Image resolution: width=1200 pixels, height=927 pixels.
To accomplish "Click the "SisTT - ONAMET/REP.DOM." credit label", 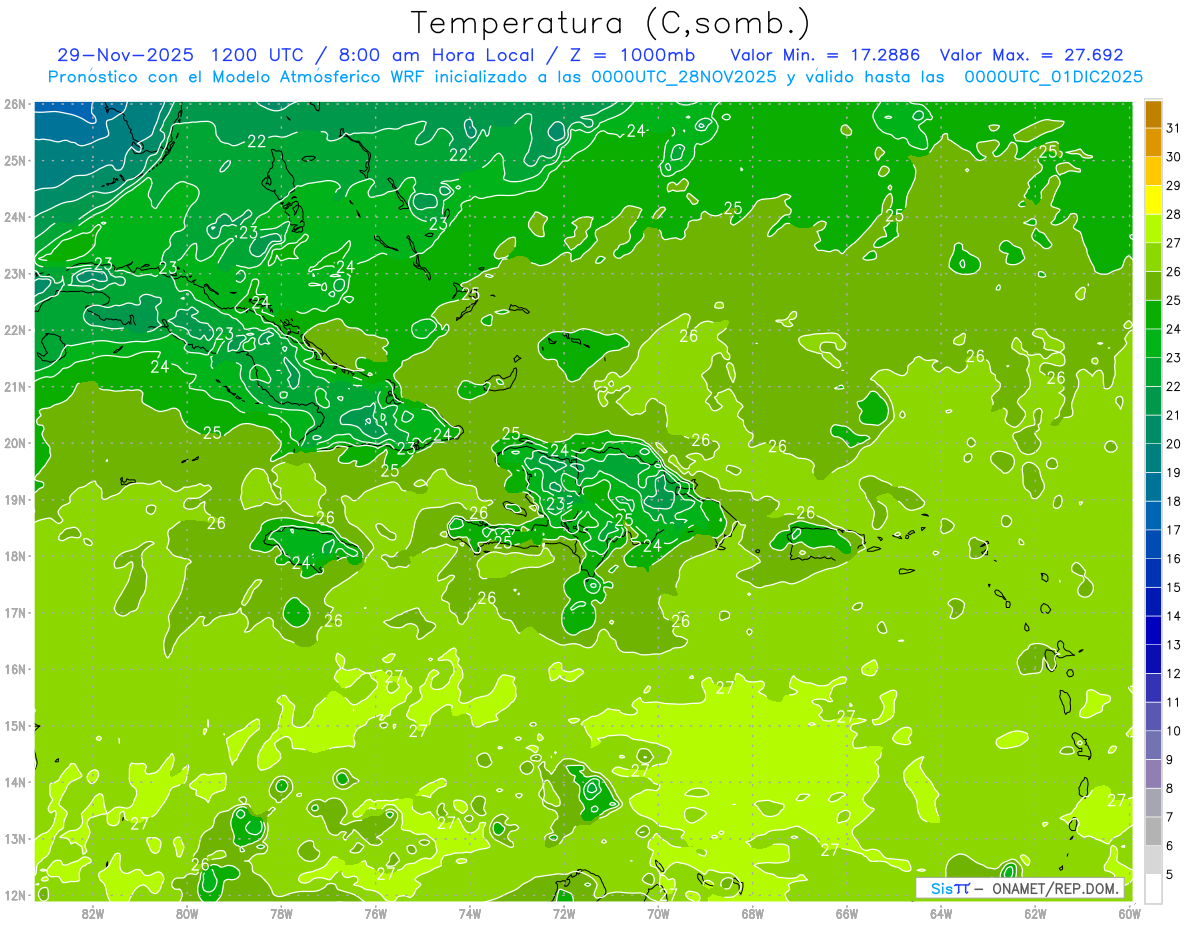I will [1020, 888].
